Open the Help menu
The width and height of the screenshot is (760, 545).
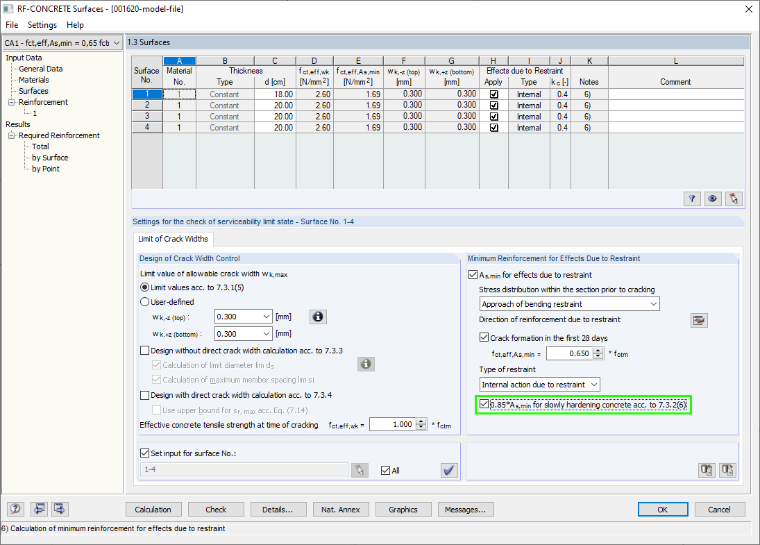click(x=75, y=25)
